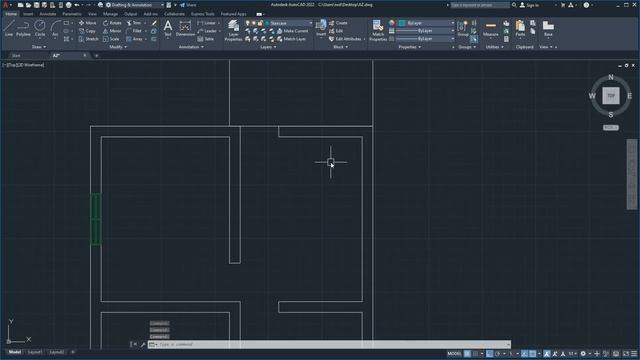Expand the Properties panel
Screen dimensions: 640x360
coord(409,47)
